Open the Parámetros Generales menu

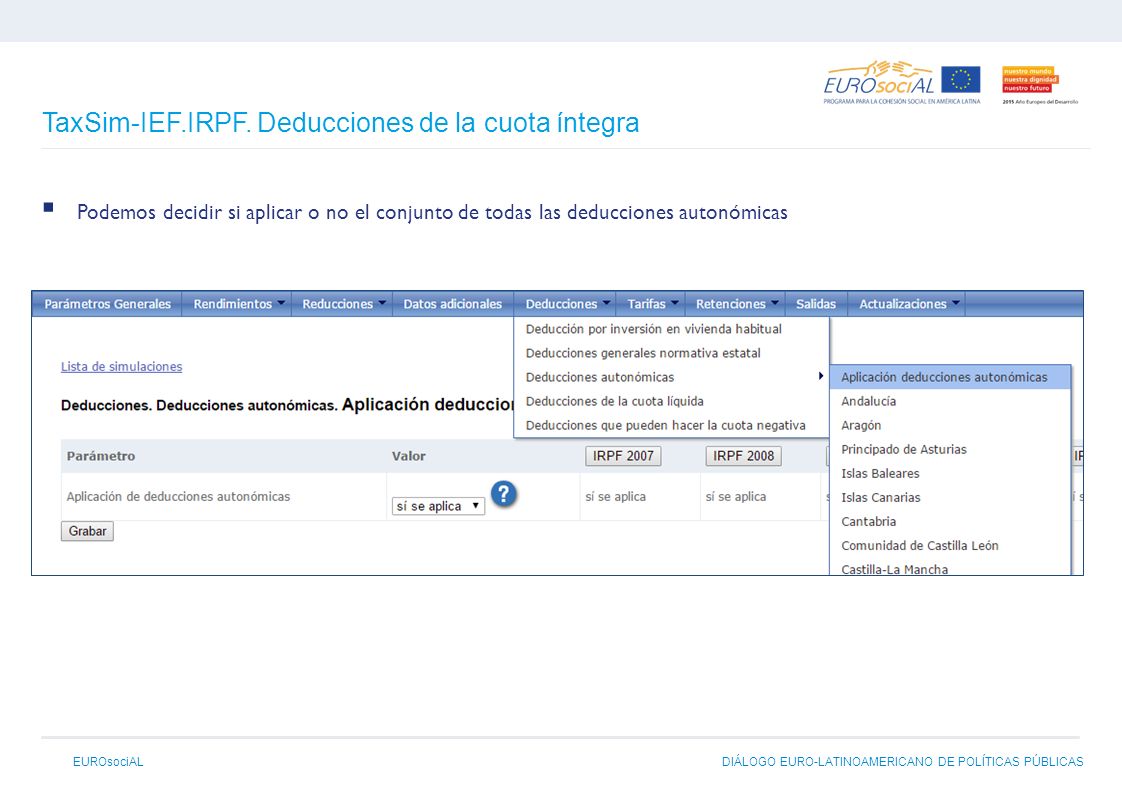(107, 304)
